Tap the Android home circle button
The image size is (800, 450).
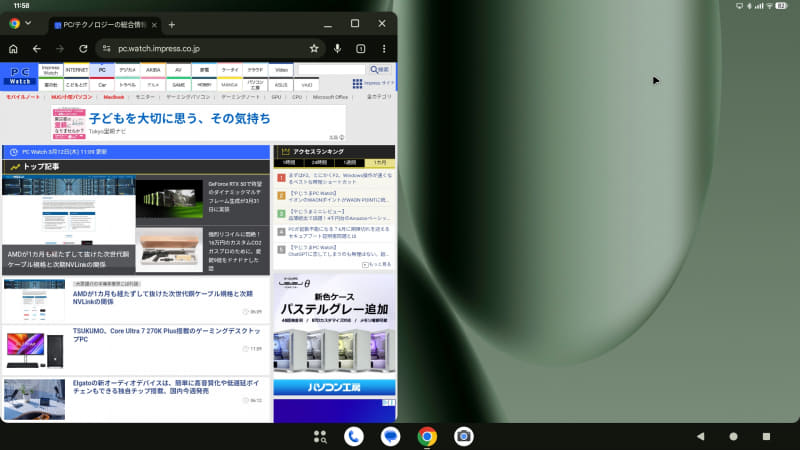[733, 436]
